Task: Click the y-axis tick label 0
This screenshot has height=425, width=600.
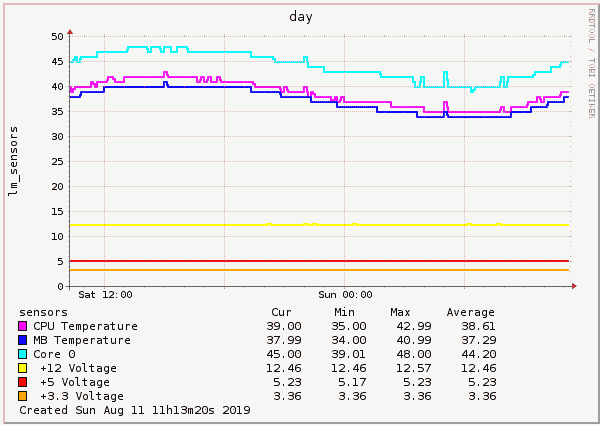Action: [60, 287]
